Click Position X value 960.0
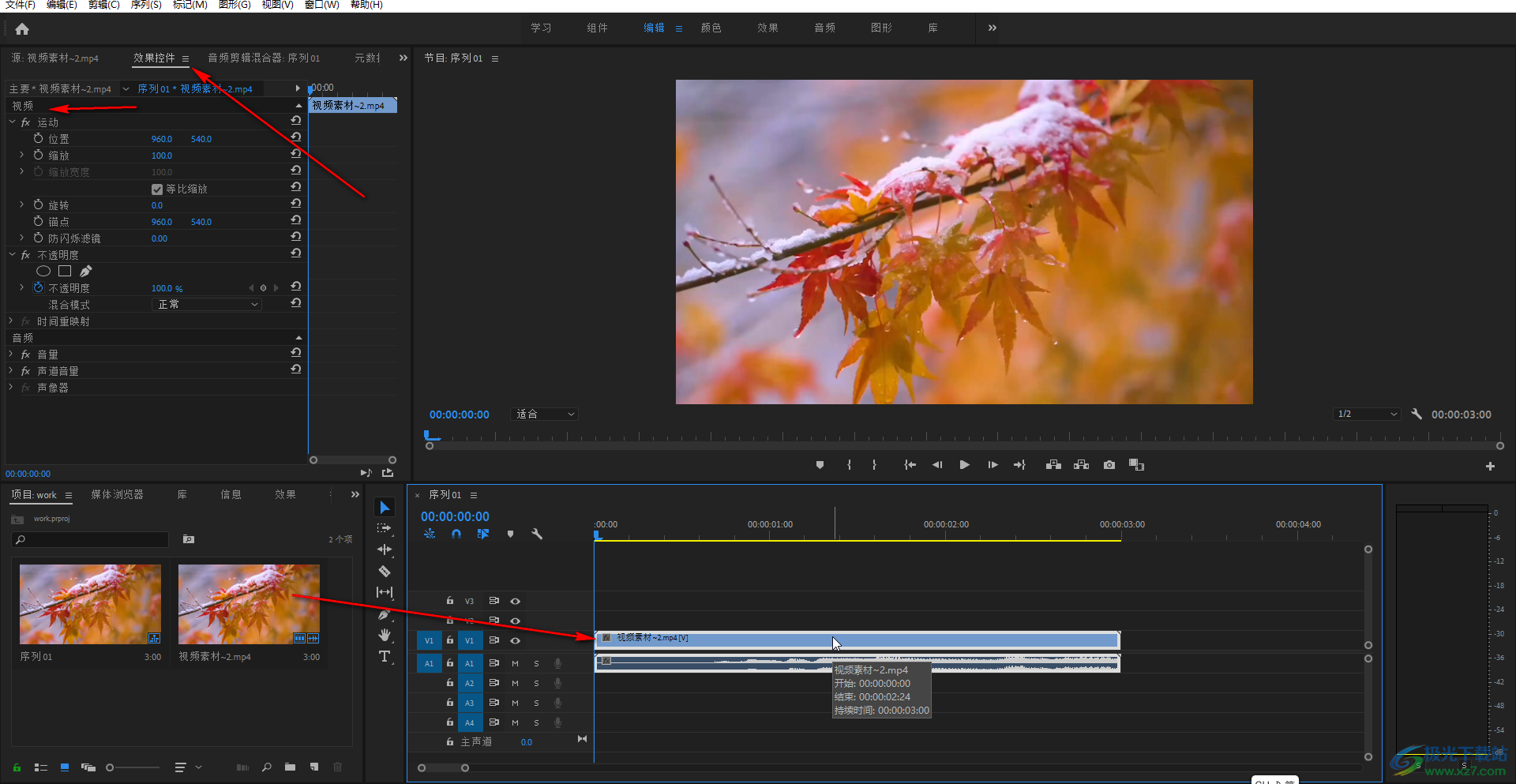 (x=162, y=139)
